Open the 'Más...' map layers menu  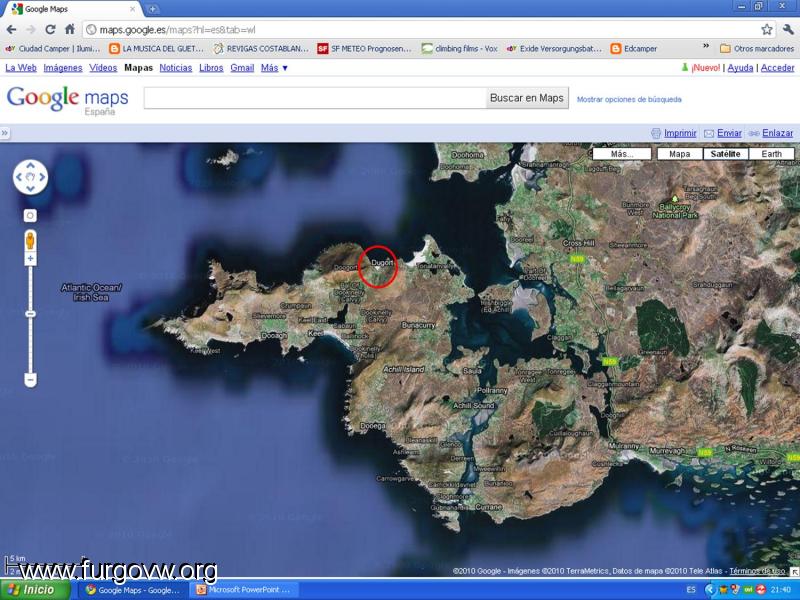click(622, 154)
